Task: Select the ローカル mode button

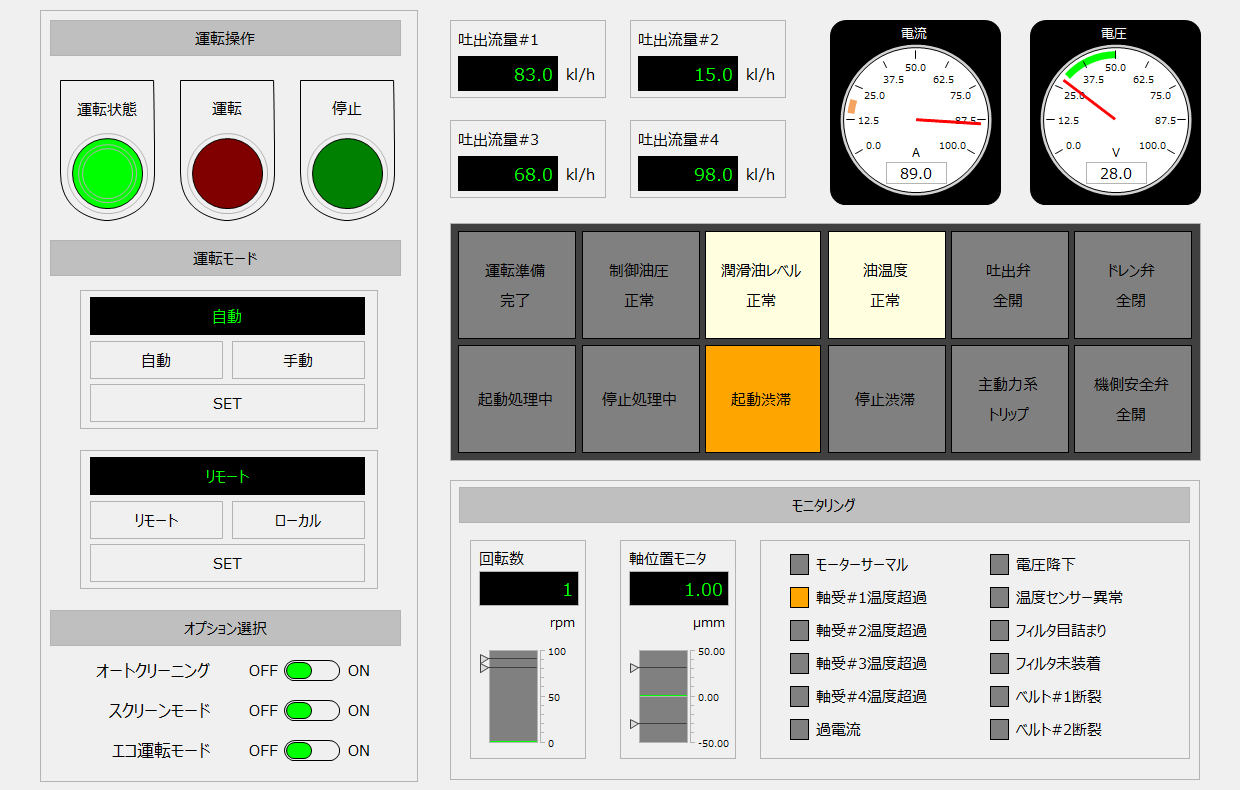Action: click(298, 520)
